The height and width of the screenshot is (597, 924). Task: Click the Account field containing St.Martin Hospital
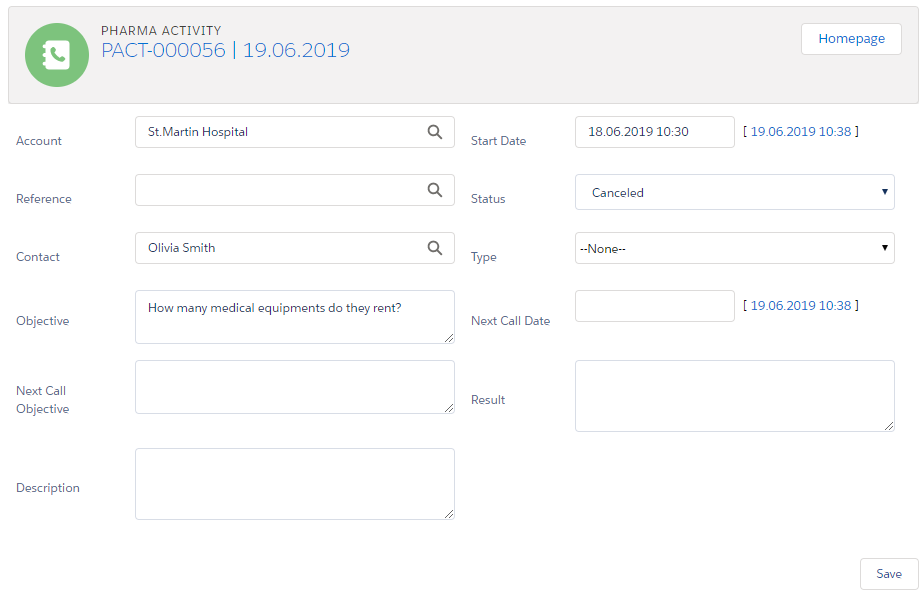point(280,132)
